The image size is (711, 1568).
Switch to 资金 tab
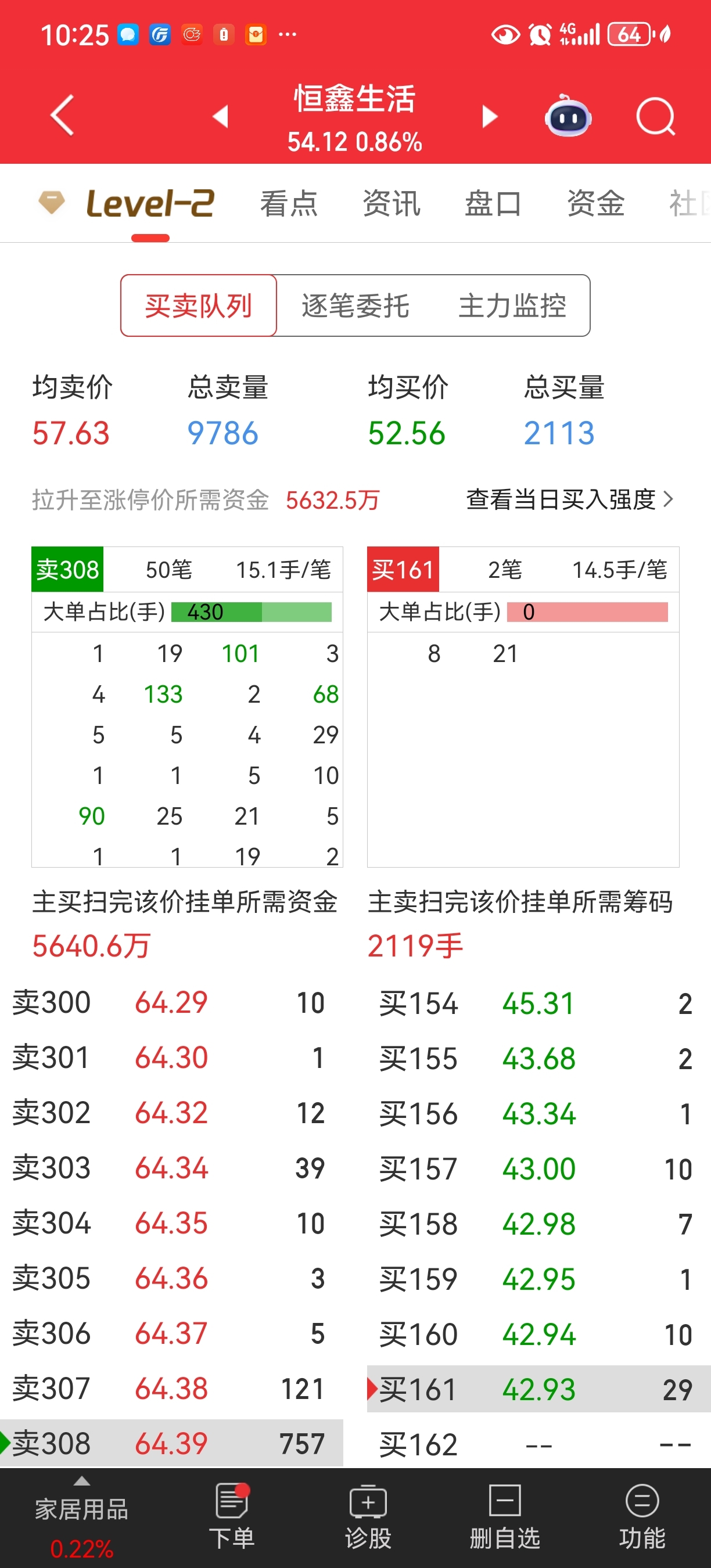coord(596,203)
